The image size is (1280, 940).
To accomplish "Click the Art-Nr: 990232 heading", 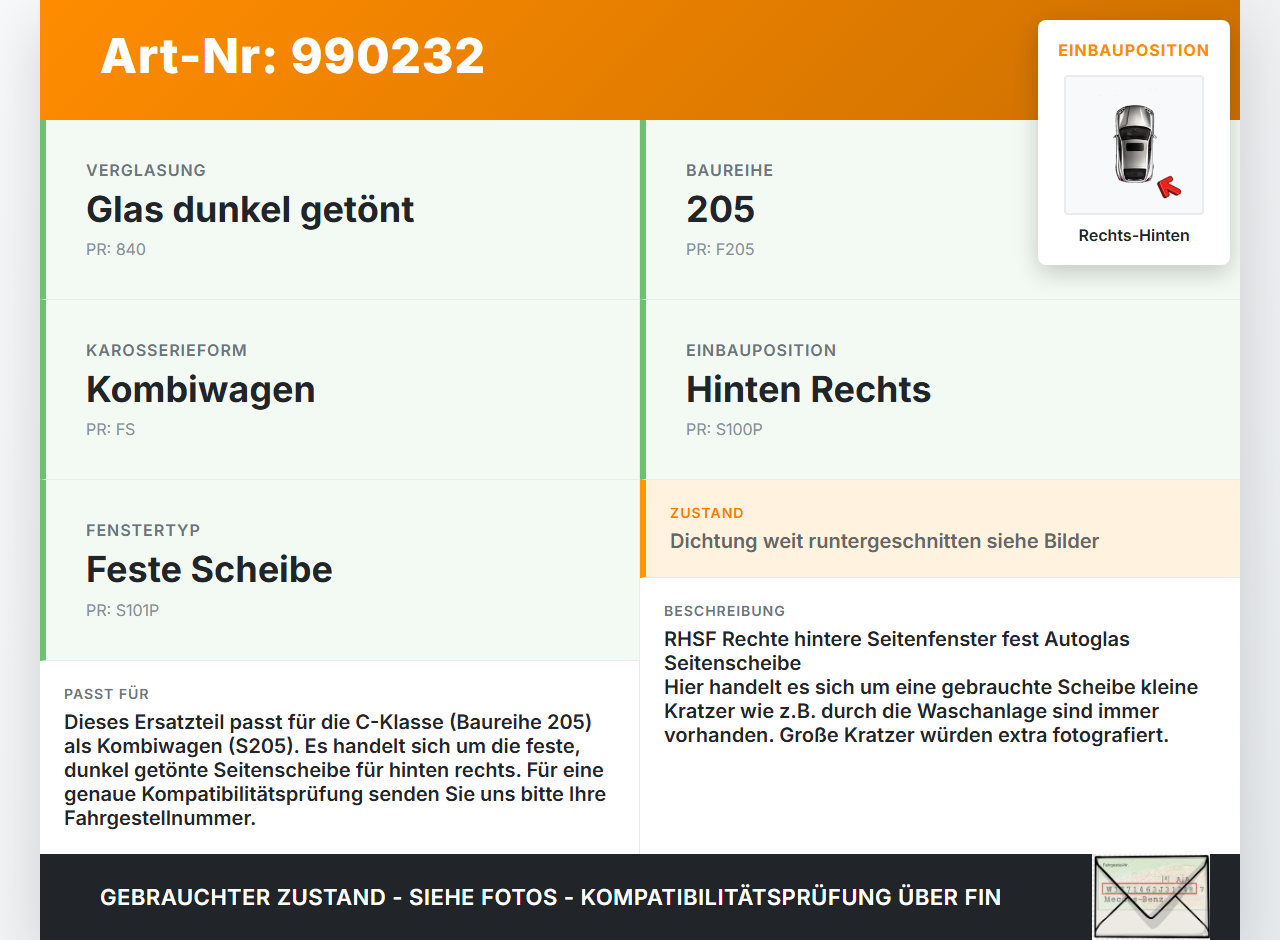I will tap(291, 57).
